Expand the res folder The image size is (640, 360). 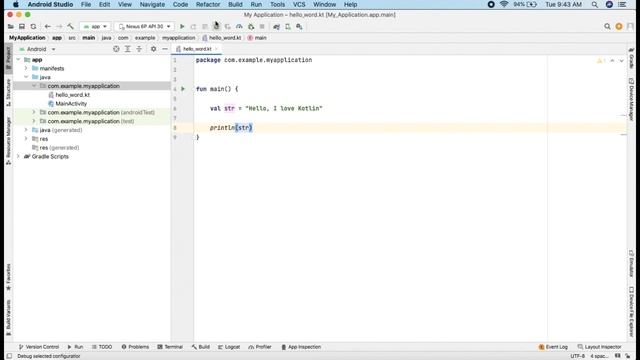pos(26,139)
